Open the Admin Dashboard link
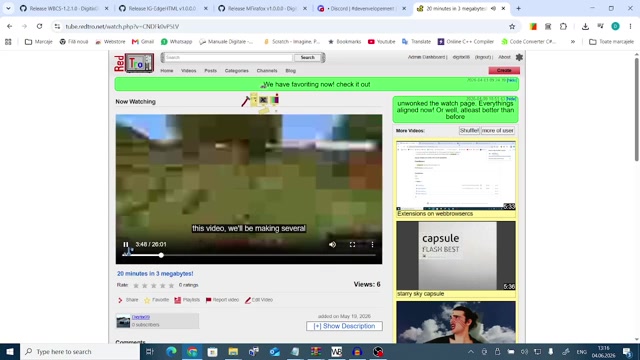The image size is (640, 360). coord(427,57)
